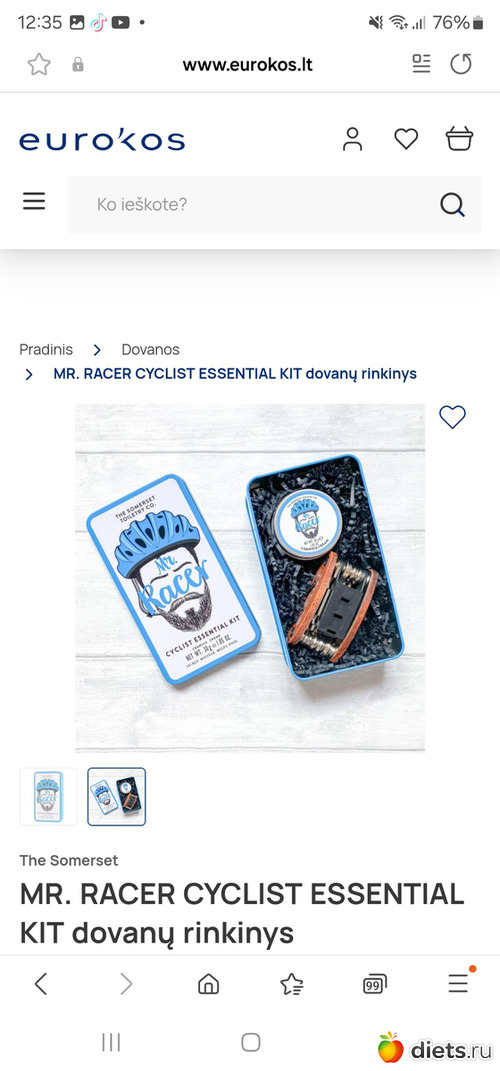Click the eurokos logo
Screen dimensions: 500x1071
click(102, 139)
